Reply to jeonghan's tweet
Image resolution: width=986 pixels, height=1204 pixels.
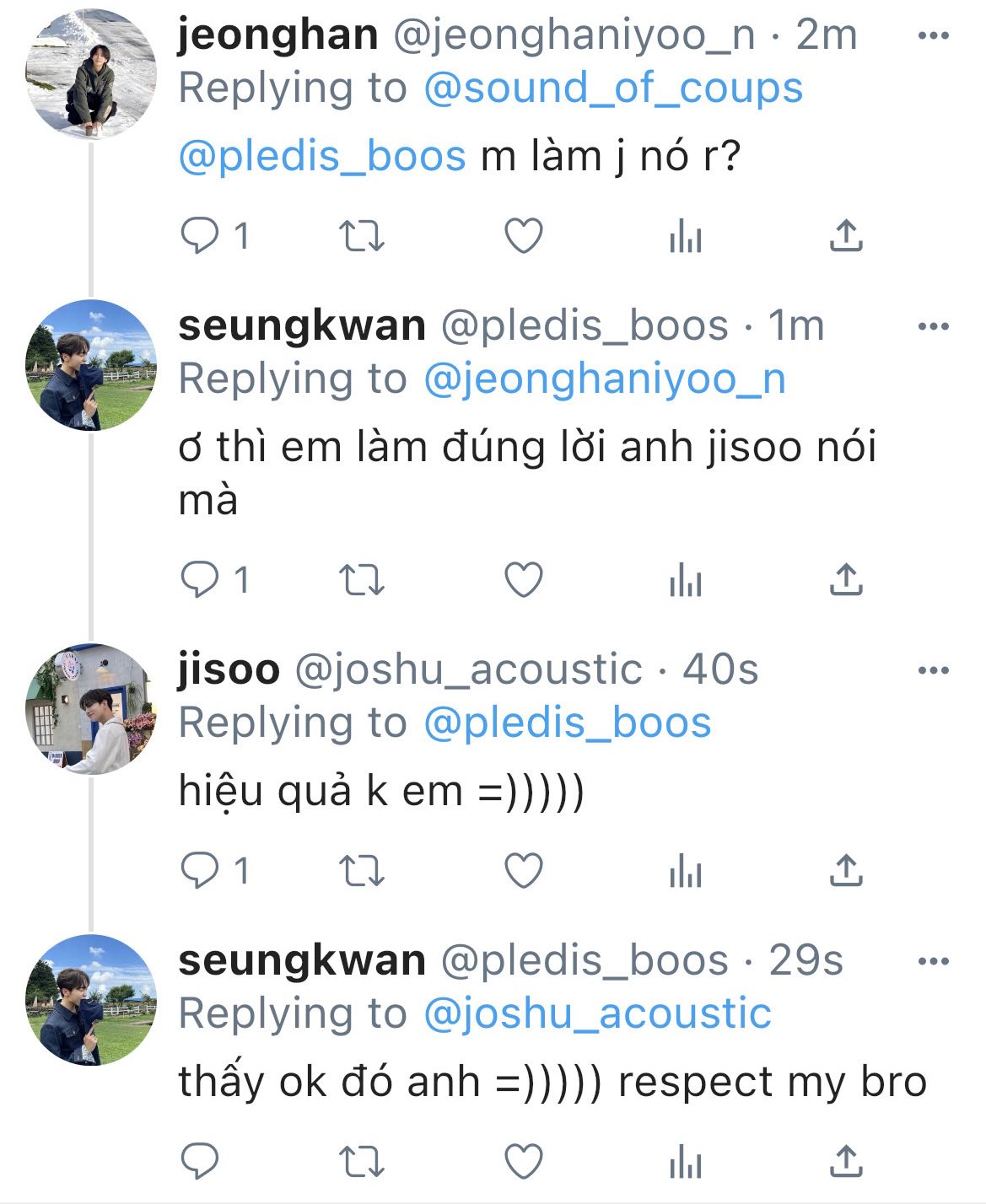(201, 237)
